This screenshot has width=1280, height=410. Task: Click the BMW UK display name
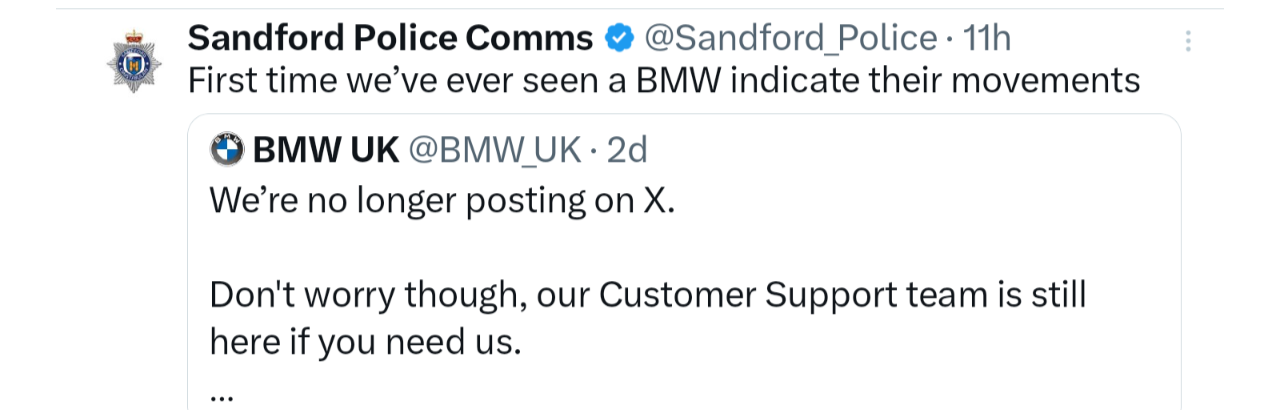326,150
